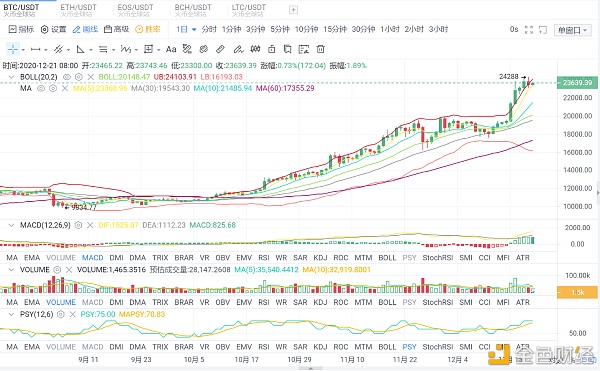Switch chart to 分时 timeframe
This screenshot has width=600, height=371.
(209, 29)
